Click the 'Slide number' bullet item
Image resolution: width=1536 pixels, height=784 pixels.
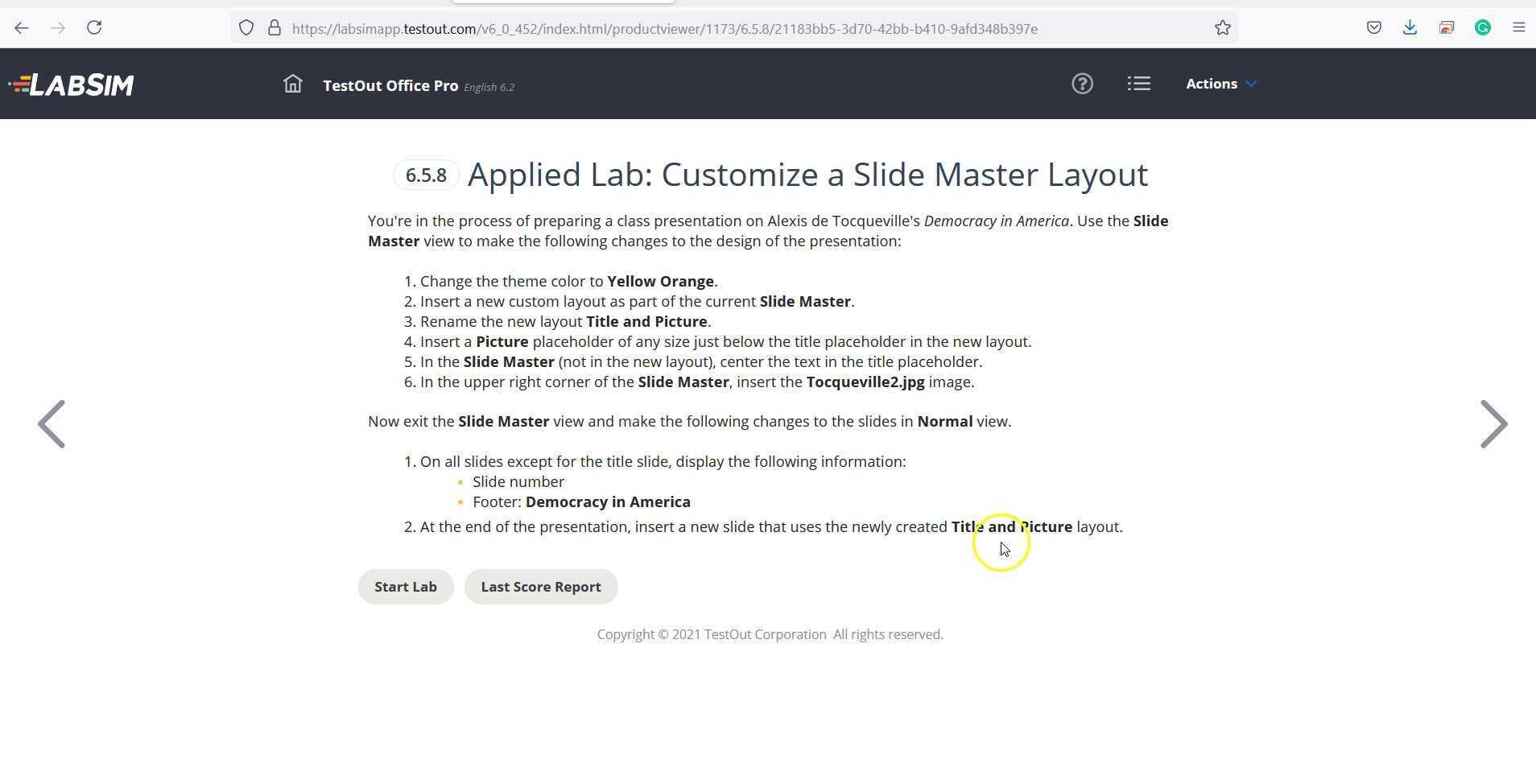point(518,482)
